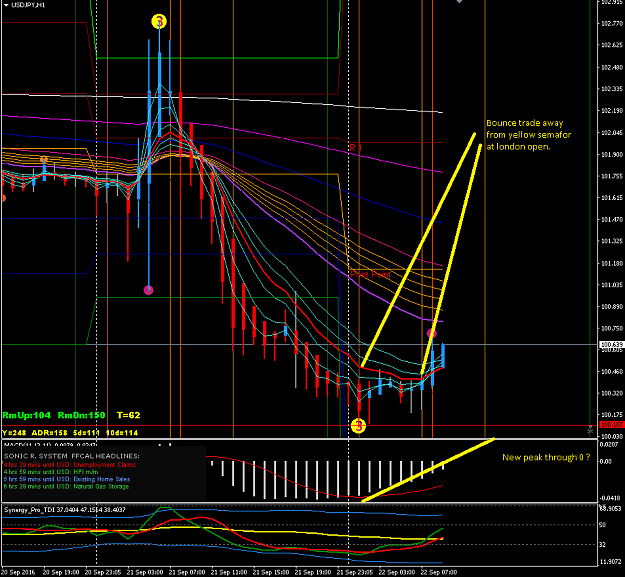
Task: Click 101.470 on the price scale
Action: [612, 220]
